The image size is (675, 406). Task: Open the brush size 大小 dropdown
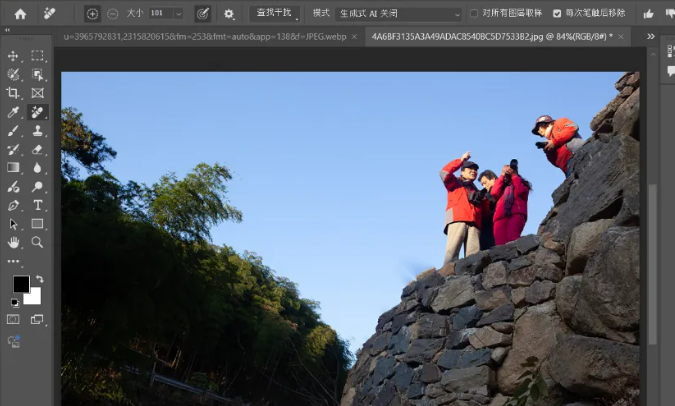(x=179, y=14)
